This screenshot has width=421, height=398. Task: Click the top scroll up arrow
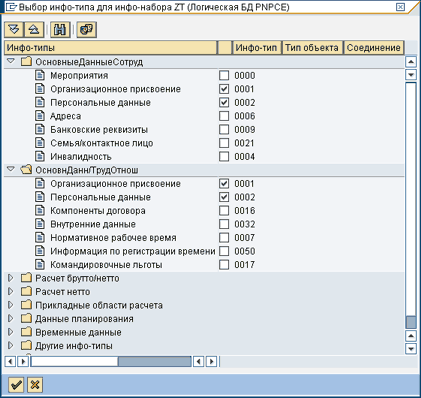click(411, 62)
